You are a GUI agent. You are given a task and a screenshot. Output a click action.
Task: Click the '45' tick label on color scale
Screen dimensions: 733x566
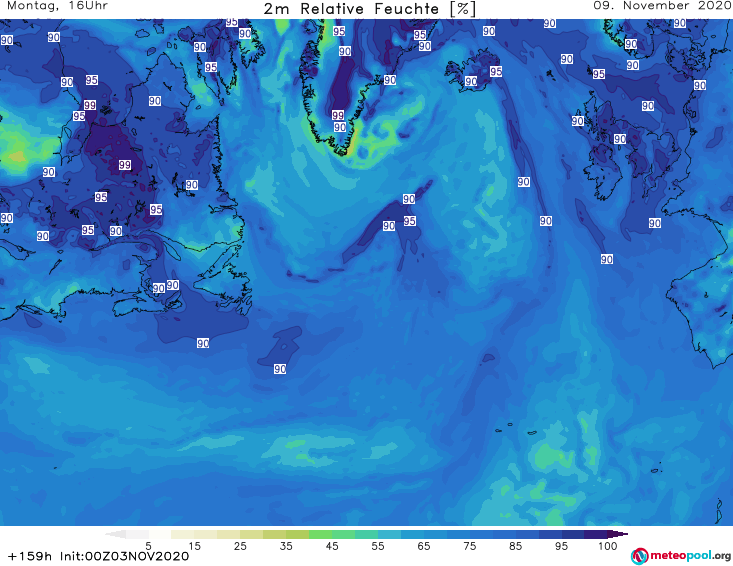click(332, 546)
